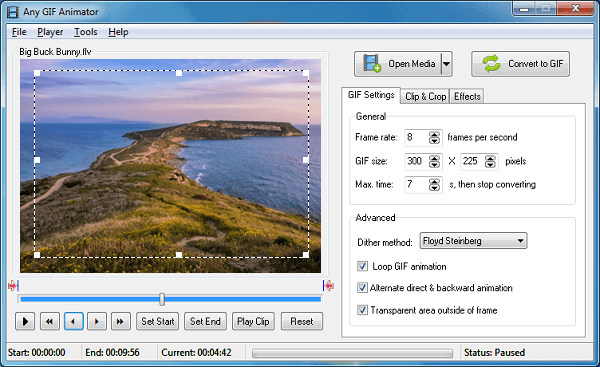Screen dimensions: 600x367
Task: Click the conversion progress bar
Action: click(352, 353)
